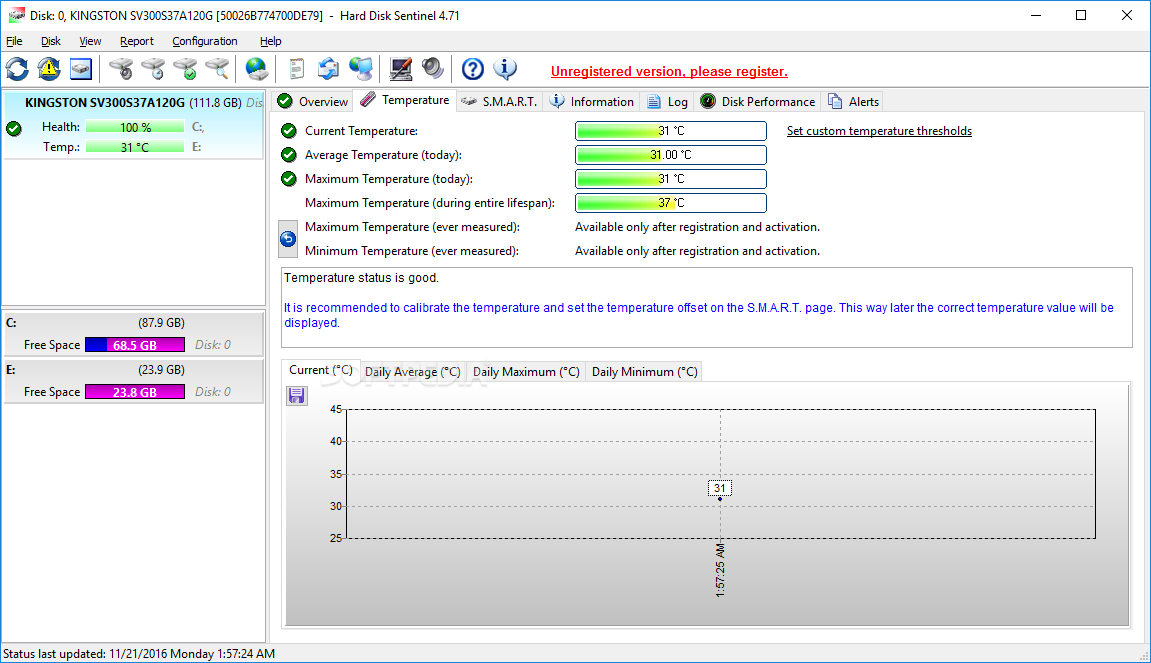Click the blue back arrow icon beside Maximum Temperature
Image resolution: width=1151 pixels, height=663 pixels.
[288, 239]
